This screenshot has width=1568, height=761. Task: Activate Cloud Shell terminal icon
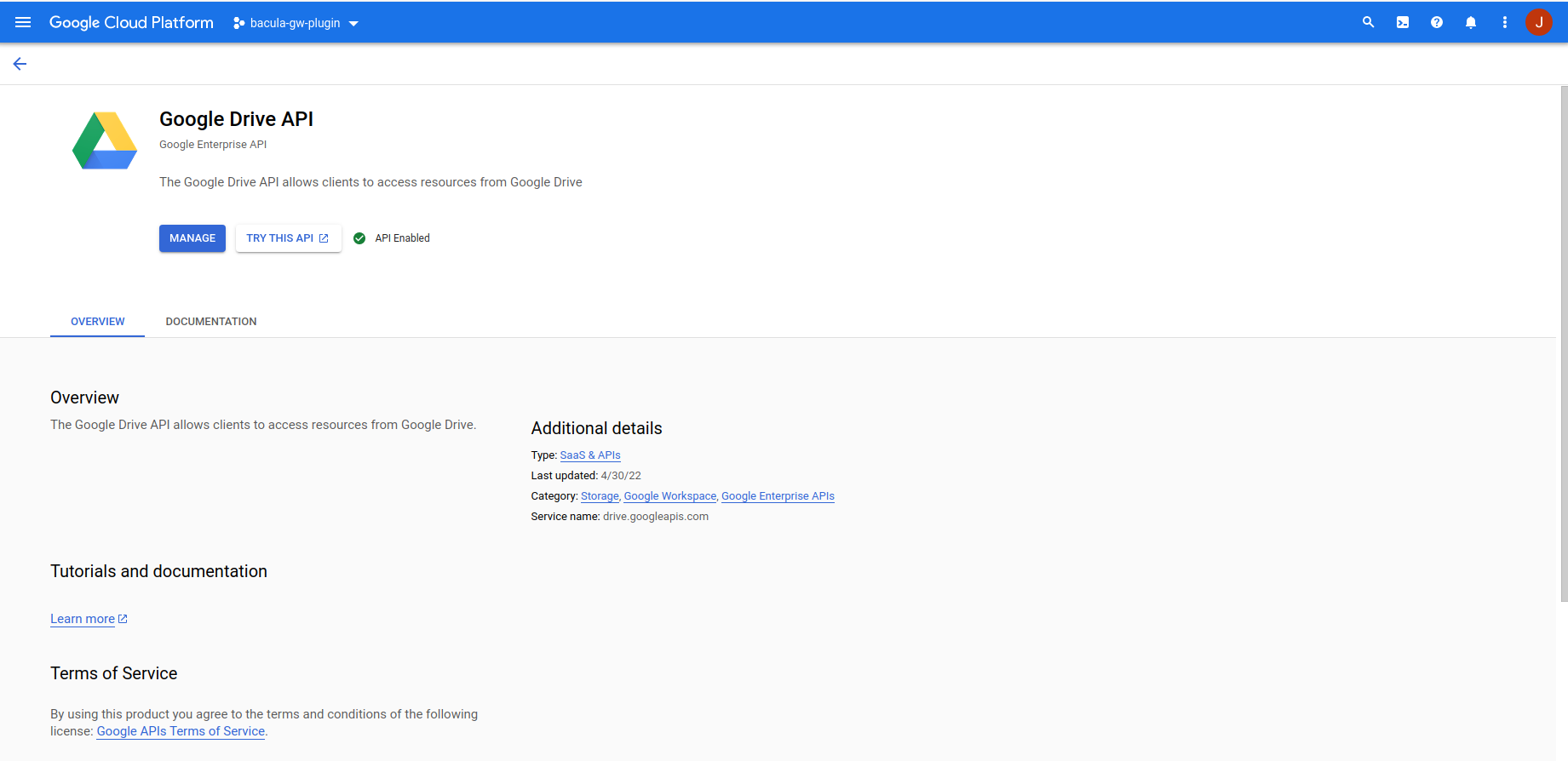(1402, 22)
